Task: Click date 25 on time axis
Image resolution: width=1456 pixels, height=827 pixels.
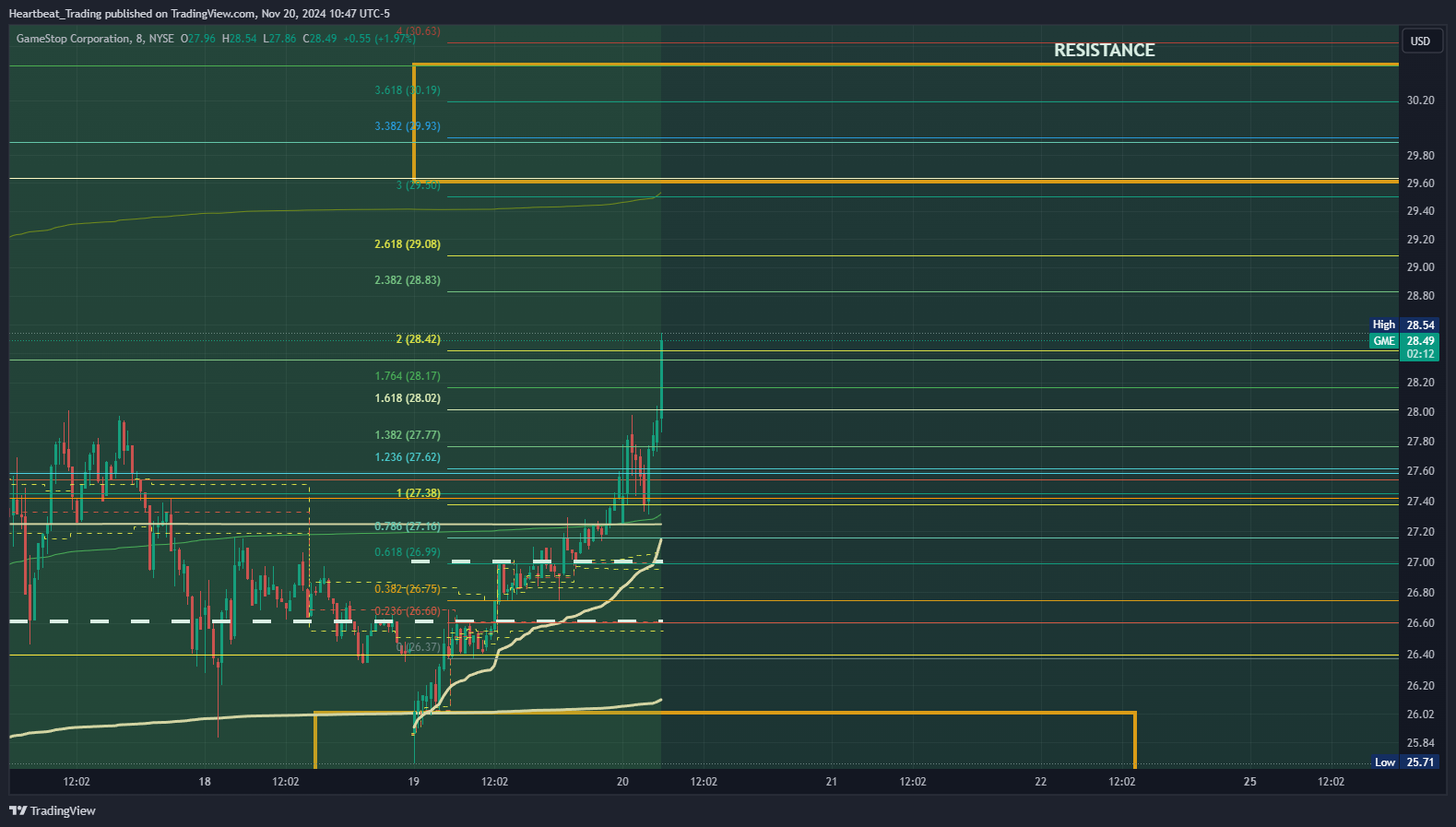Action: coord(1250,782)
